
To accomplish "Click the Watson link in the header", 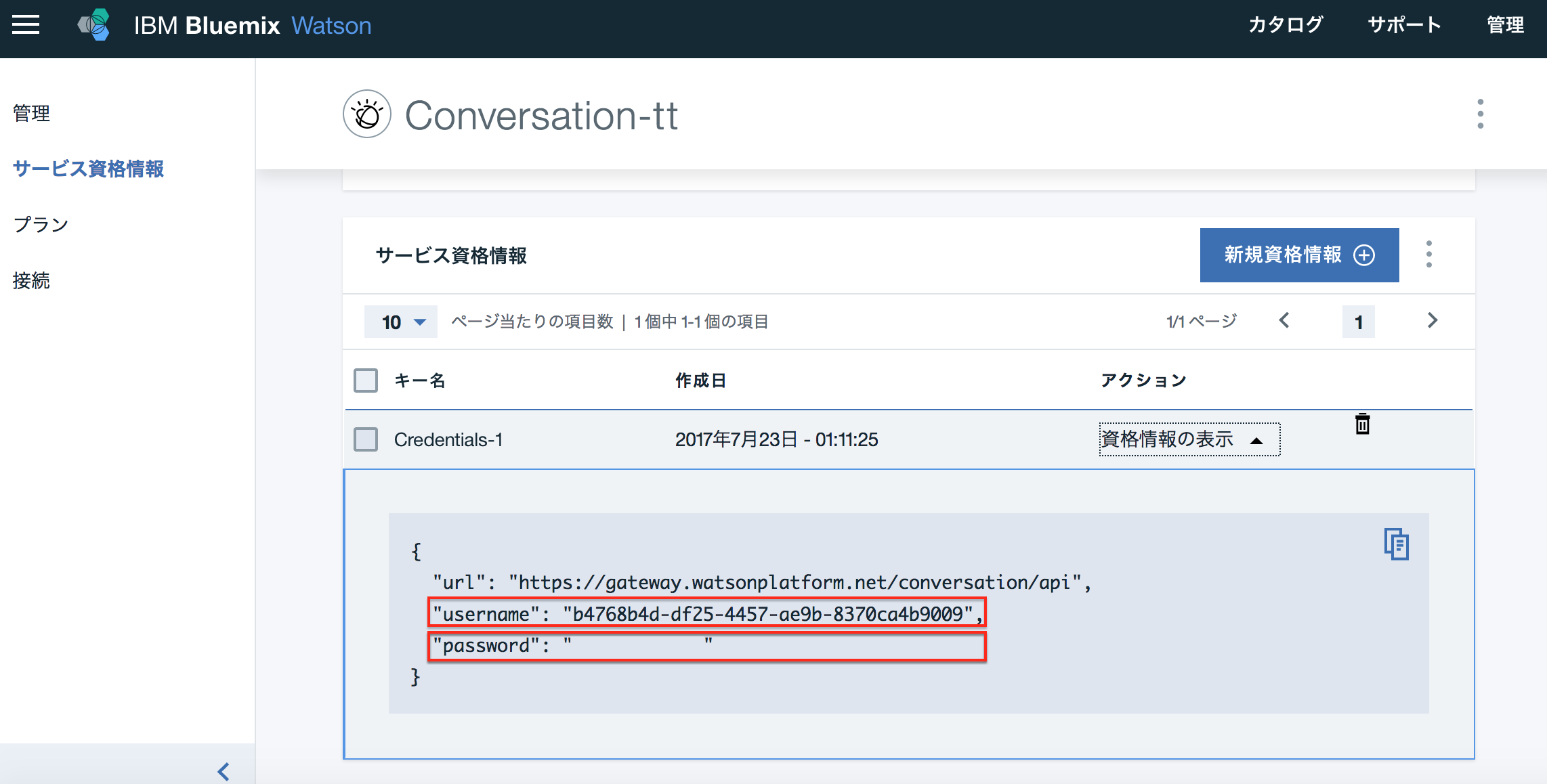I will pos(331,25).
